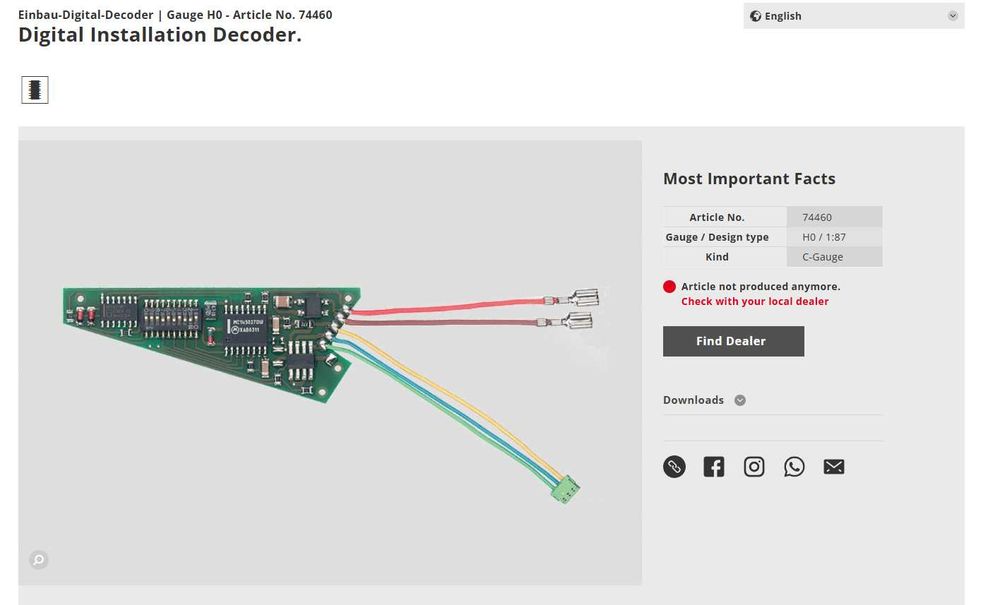Screen dimensions: 1000x605
Task: Click the 'Article not produced anymore.' notice
Action: click(761, 286)
